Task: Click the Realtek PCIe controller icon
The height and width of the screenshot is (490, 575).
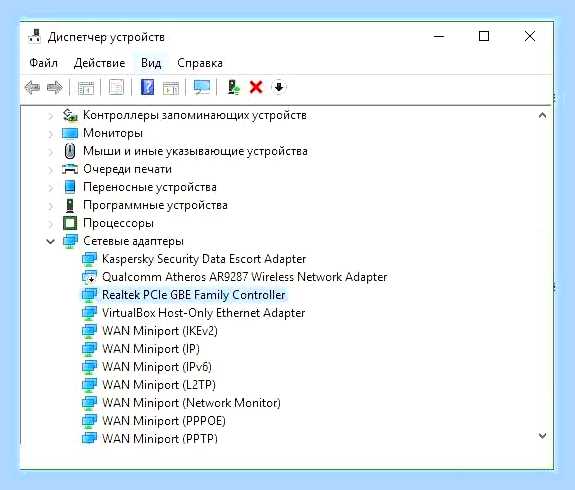Action: (89, 295)
